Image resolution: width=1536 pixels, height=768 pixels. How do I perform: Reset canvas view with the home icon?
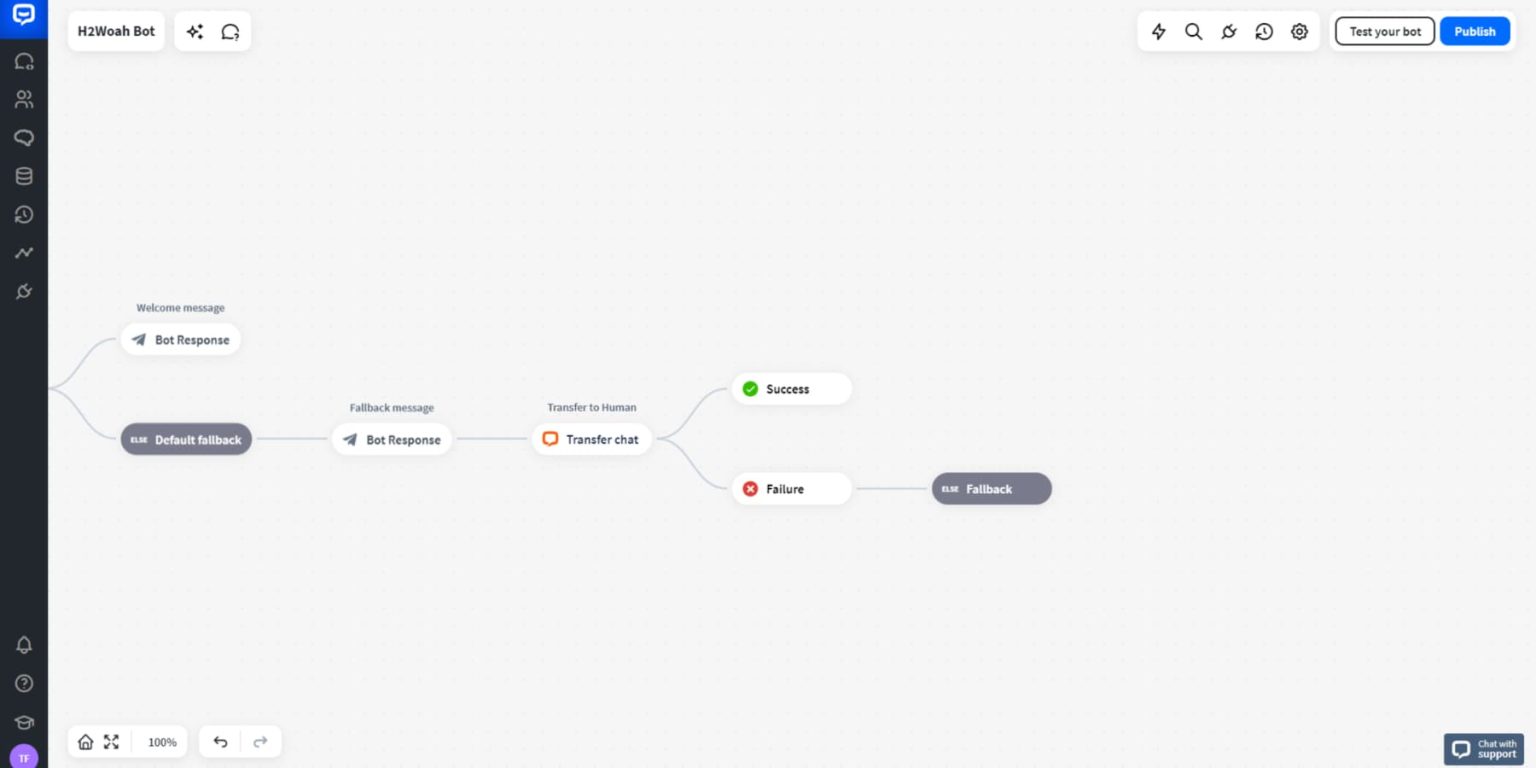click(x=86, y=741)
